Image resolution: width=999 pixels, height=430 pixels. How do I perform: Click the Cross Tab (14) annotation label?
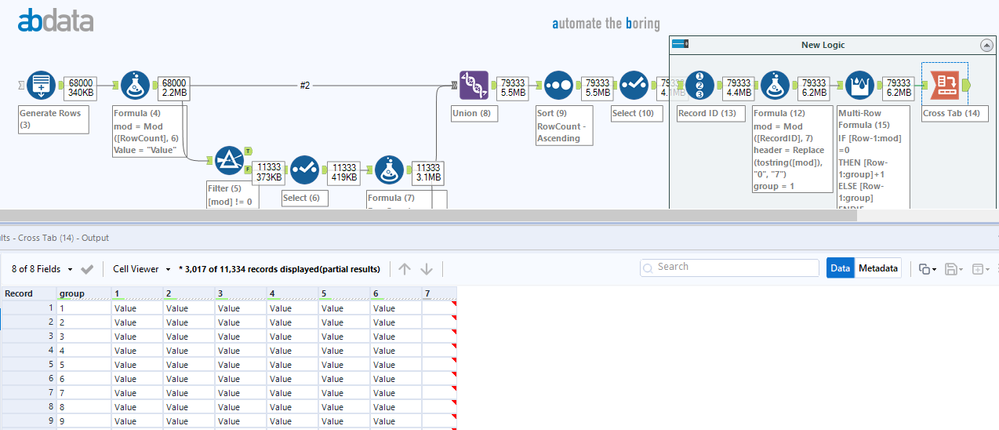click(953, 113)
